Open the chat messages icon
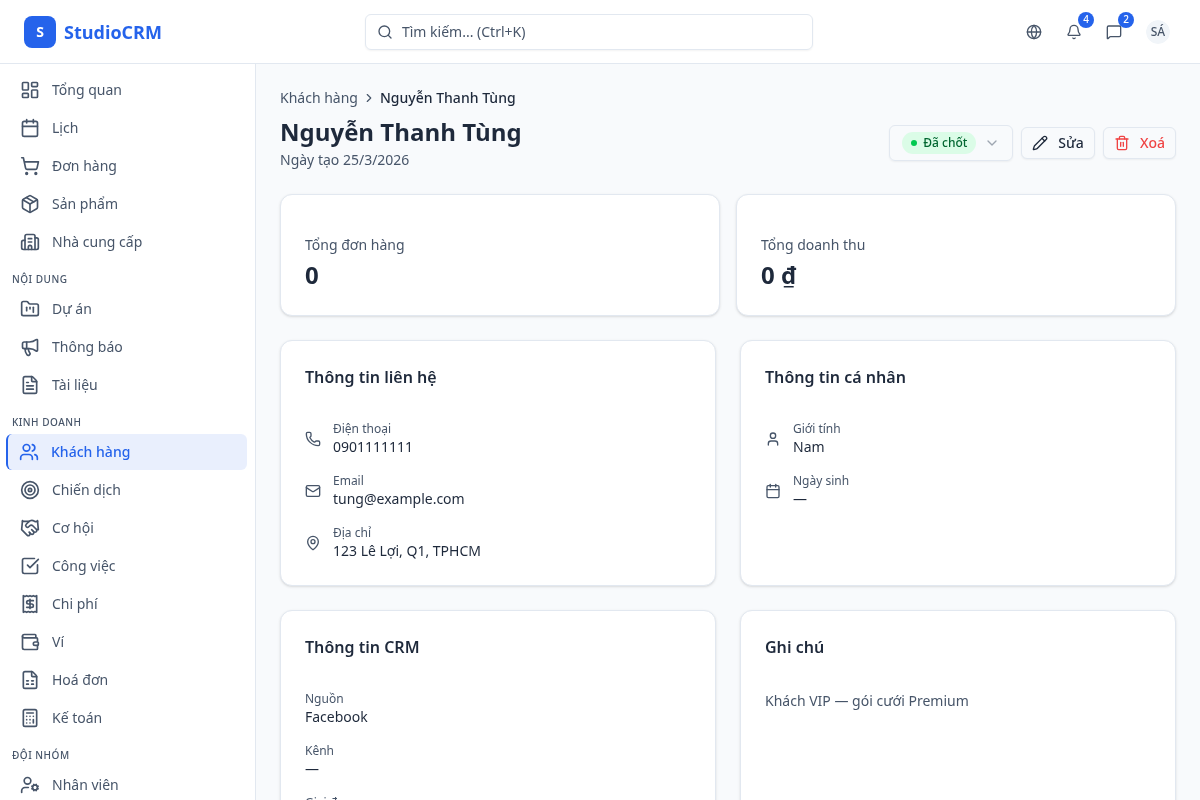This screenshot has height=800, width=1200. pos(1114,32)
